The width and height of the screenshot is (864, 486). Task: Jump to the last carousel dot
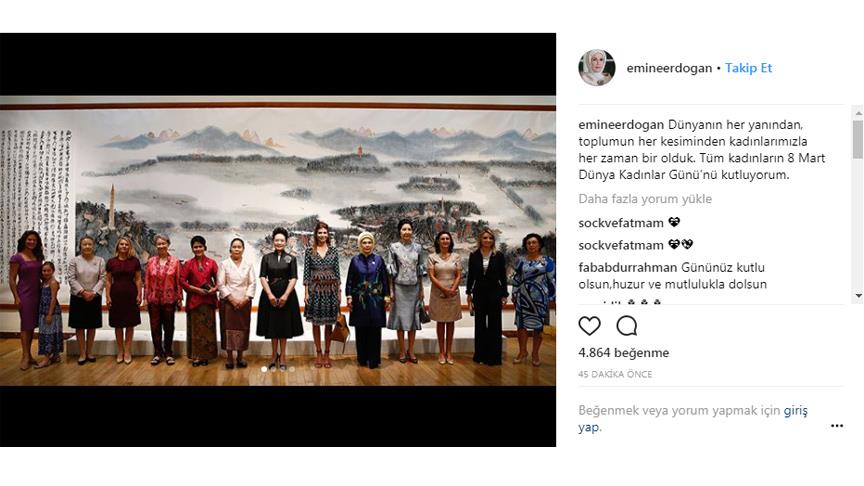(292, 369)
